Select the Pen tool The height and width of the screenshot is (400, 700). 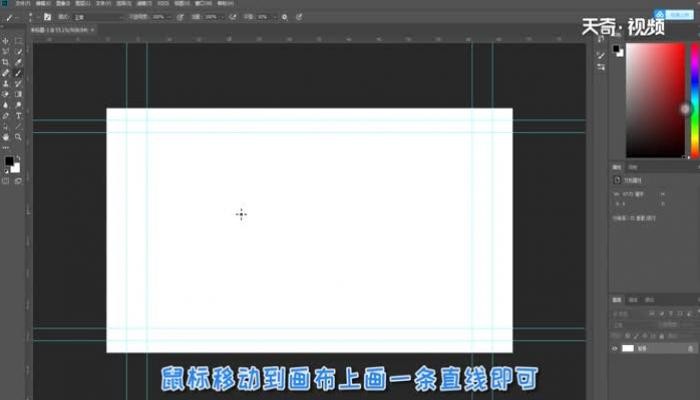tap(5, 116)
